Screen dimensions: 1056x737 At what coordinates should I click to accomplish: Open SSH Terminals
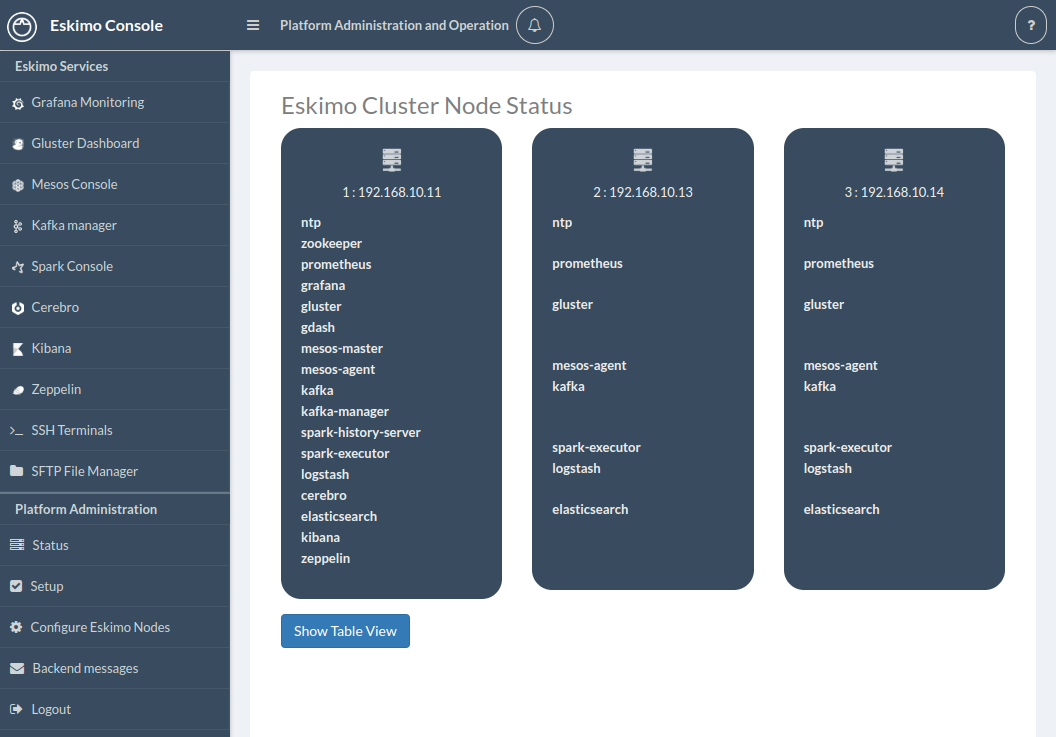(72, 430)
